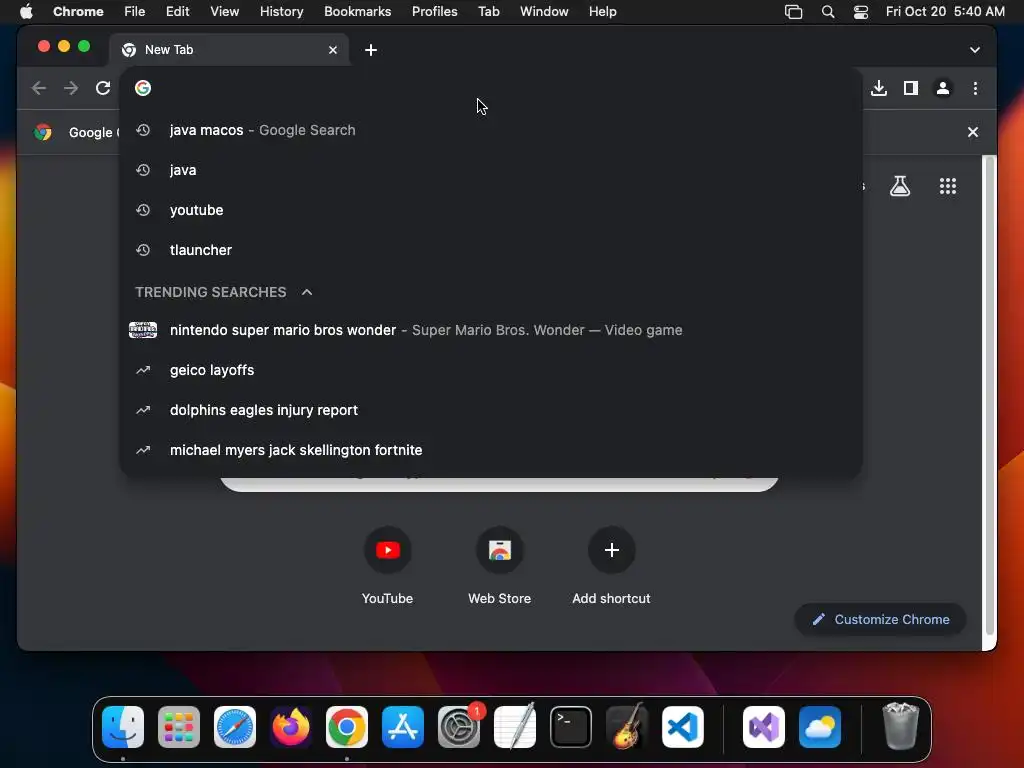Select 'nintendo super mario bros wonder' suggestion
The image size is (1024, 768).
point(491,330)
